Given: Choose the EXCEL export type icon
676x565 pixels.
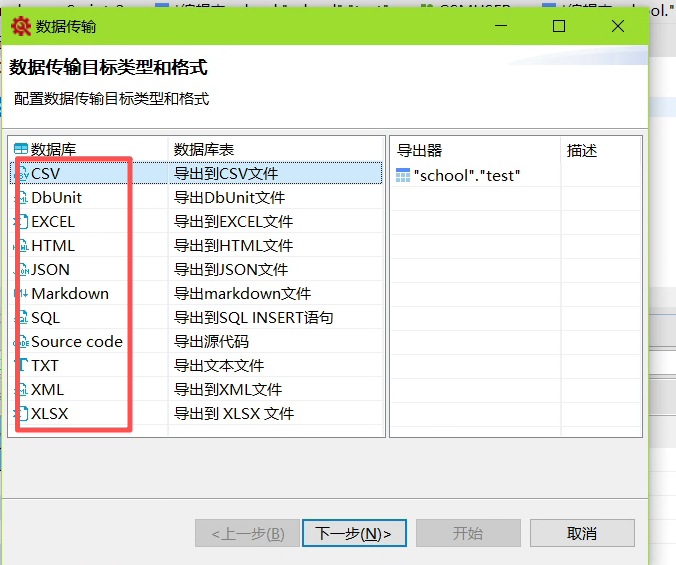Looking at the screenshot, I should coord(22,222).
